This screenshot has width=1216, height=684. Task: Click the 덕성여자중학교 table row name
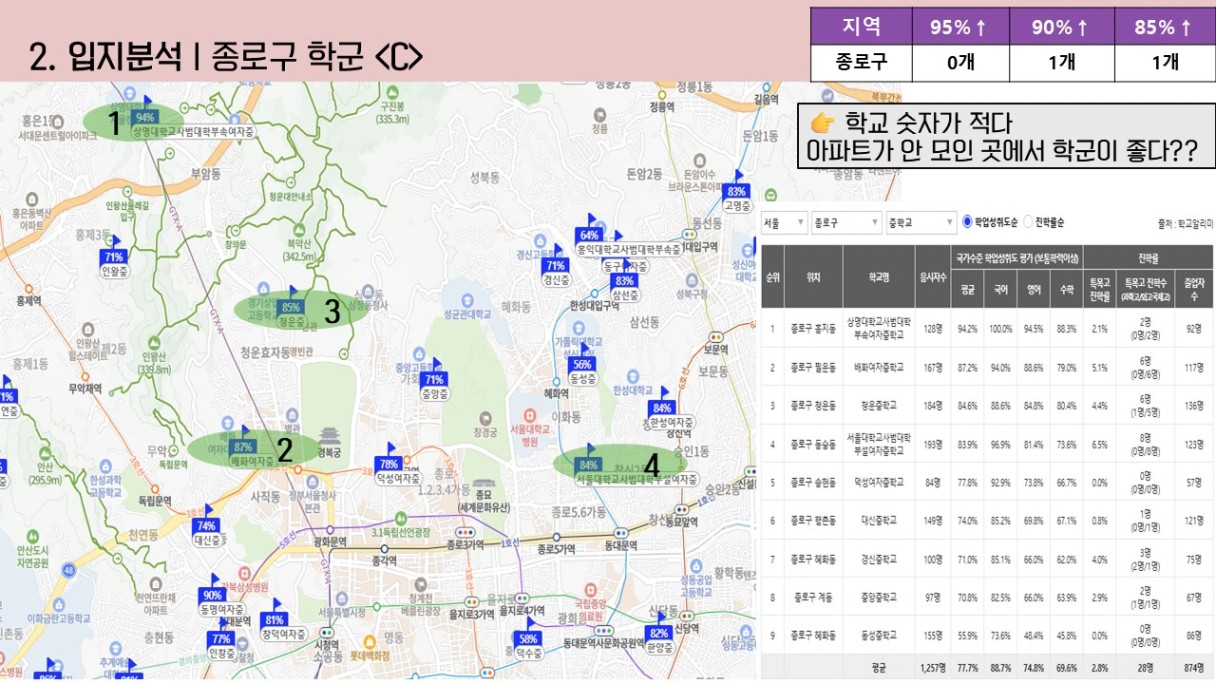[879, 481]
